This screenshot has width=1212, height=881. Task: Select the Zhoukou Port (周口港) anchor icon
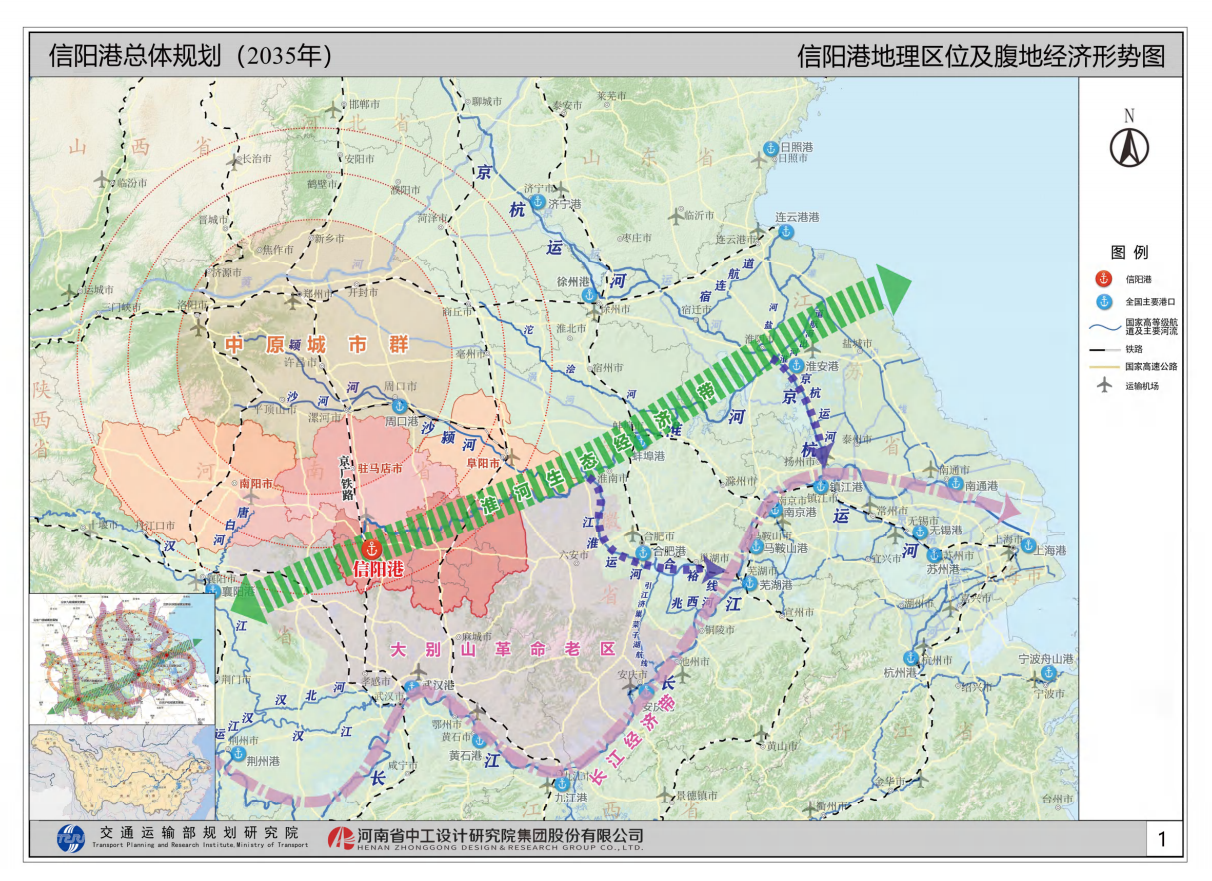point(399,406)
